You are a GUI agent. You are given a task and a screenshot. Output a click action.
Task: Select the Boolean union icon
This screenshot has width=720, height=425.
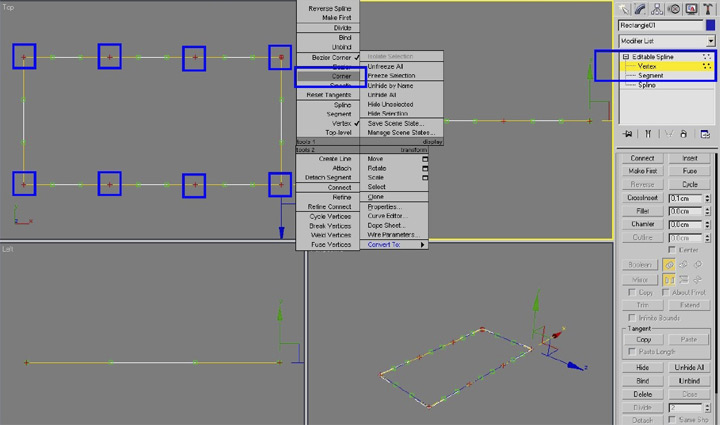click(x=669, y=265)
